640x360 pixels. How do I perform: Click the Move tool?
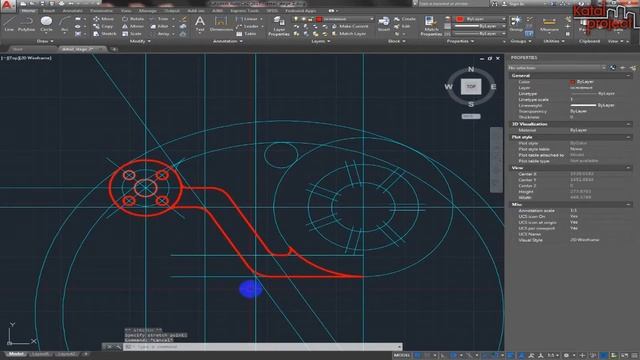coord(104,19)
